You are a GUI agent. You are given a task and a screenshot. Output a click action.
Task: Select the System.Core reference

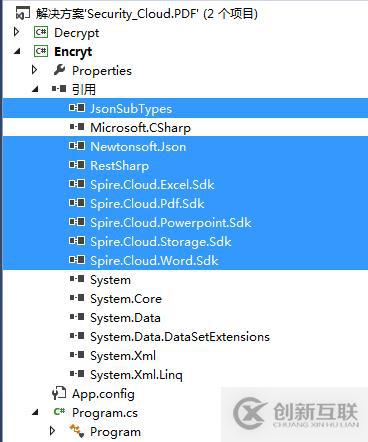point(126,299)
